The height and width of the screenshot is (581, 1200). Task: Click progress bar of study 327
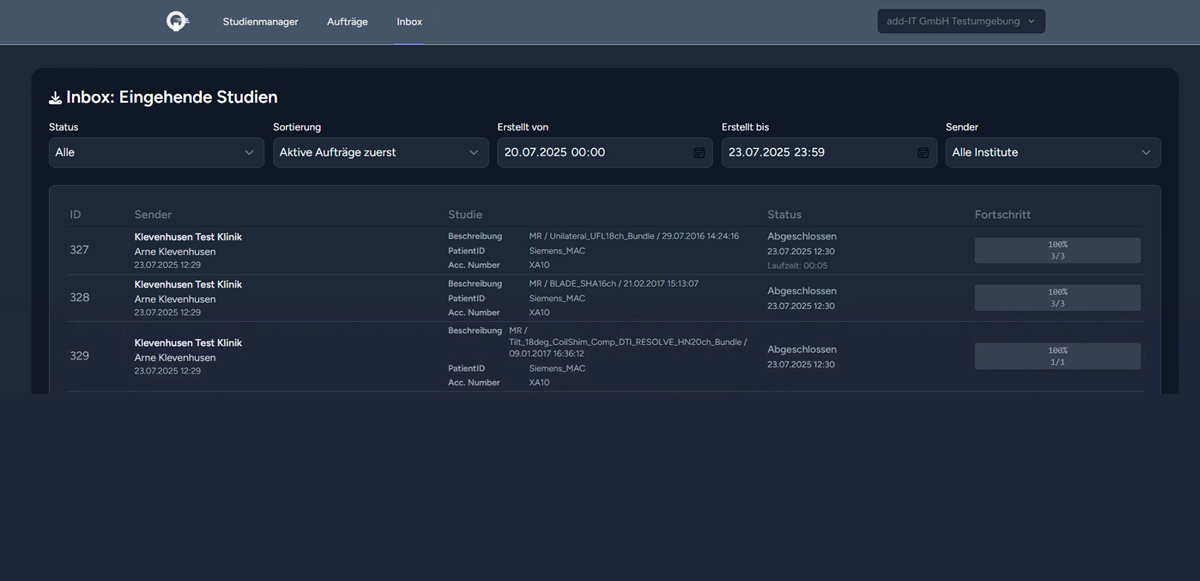pyautogui.click(x=1057, y=250)
